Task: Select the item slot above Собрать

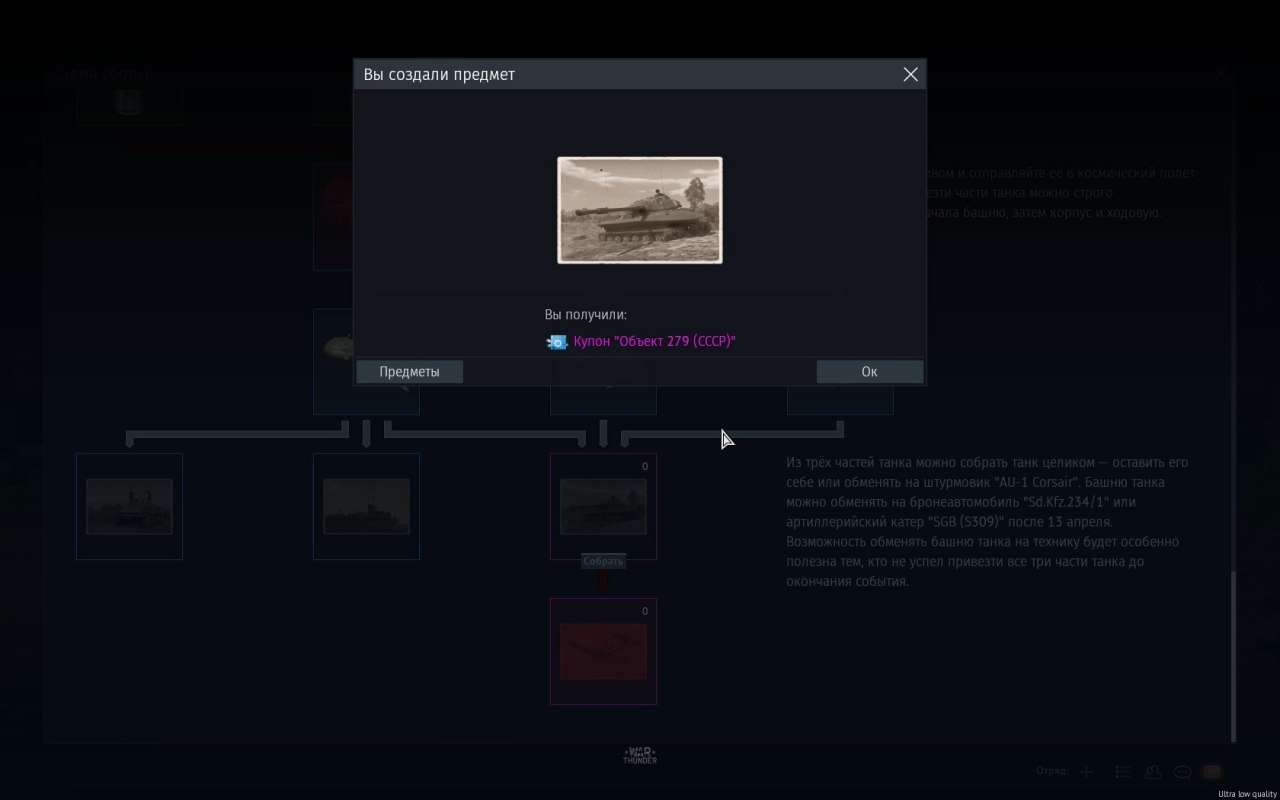Action: pos(603,506)
